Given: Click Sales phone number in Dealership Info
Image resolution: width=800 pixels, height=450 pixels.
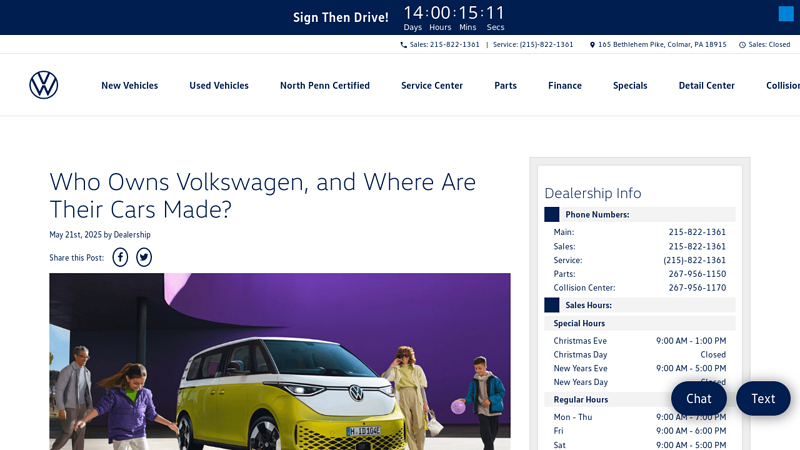Looking at the screenshot, I should [x=697, y=246].
